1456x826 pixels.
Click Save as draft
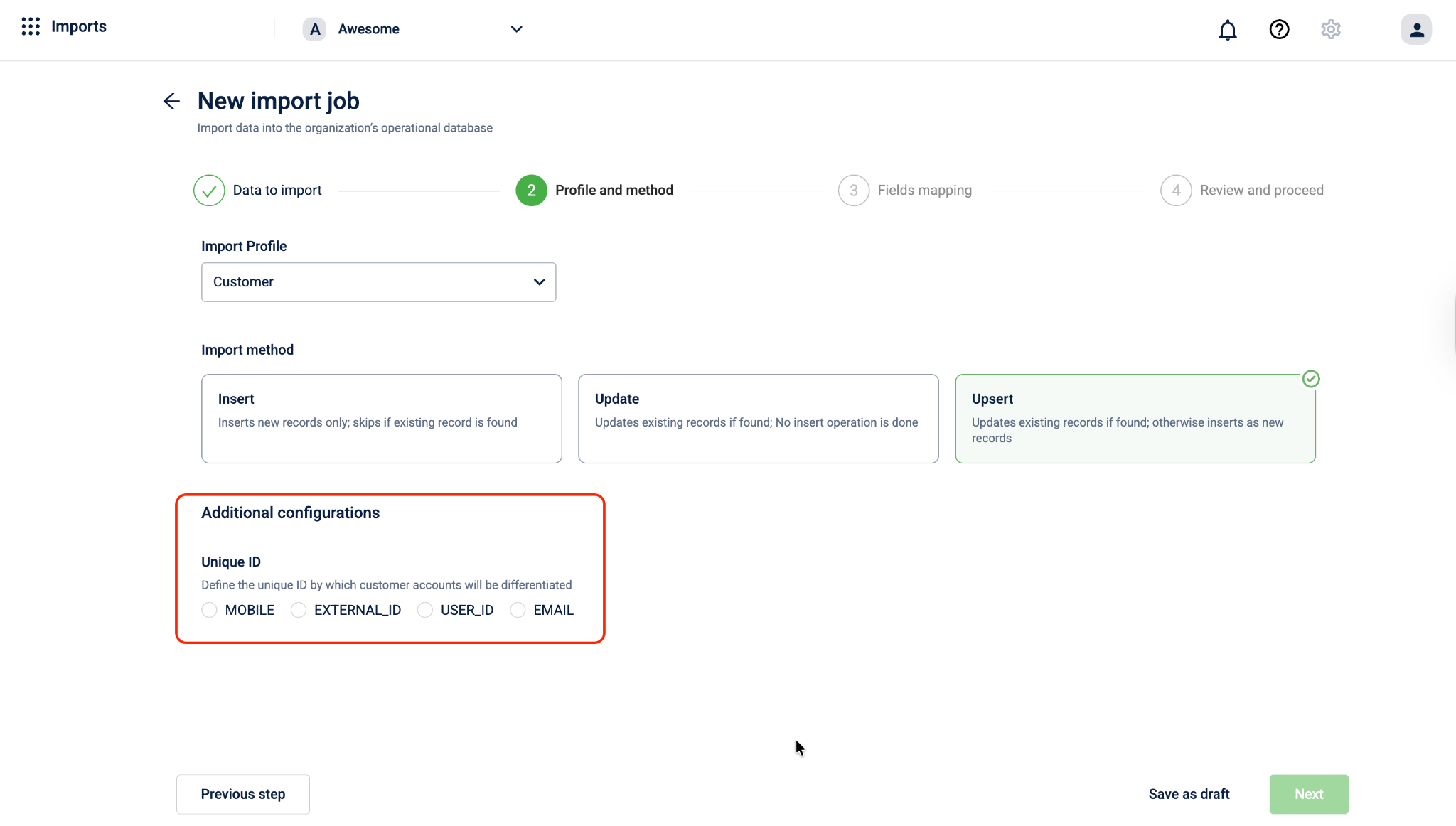coord(1189,794)
